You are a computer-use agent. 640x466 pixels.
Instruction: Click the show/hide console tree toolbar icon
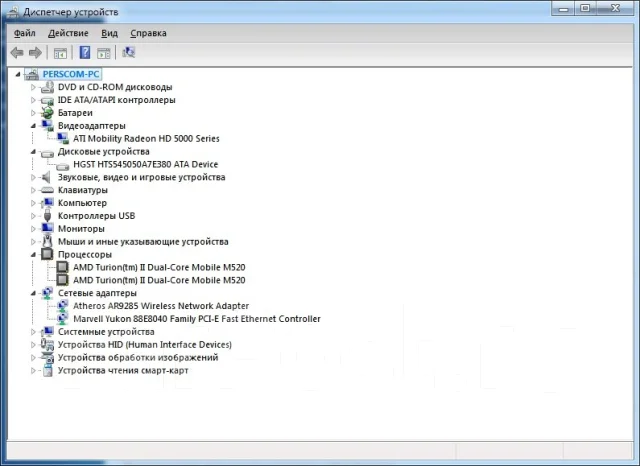(x=60, y=53)
